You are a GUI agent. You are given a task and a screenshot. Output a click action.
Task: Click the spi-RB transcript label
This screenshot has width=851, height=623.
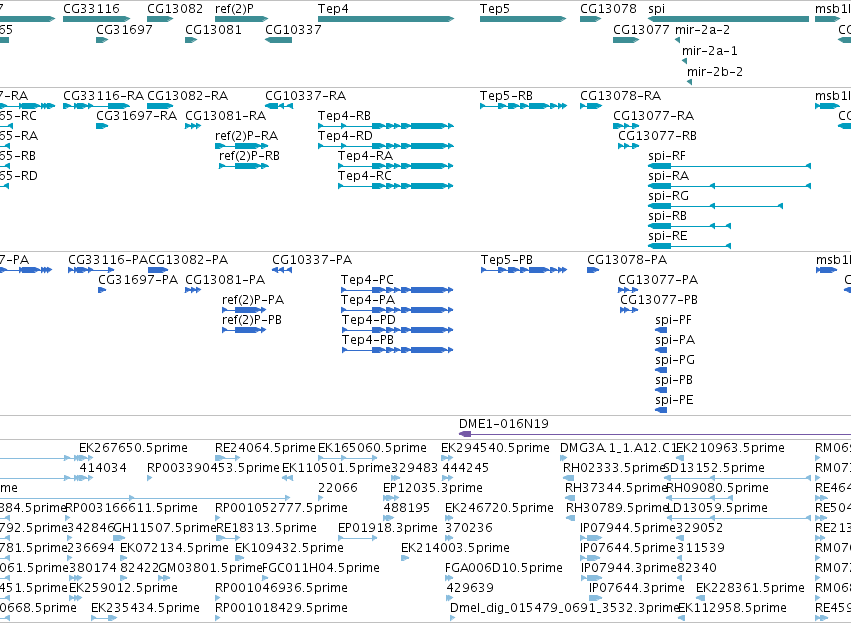pos(668,216)
